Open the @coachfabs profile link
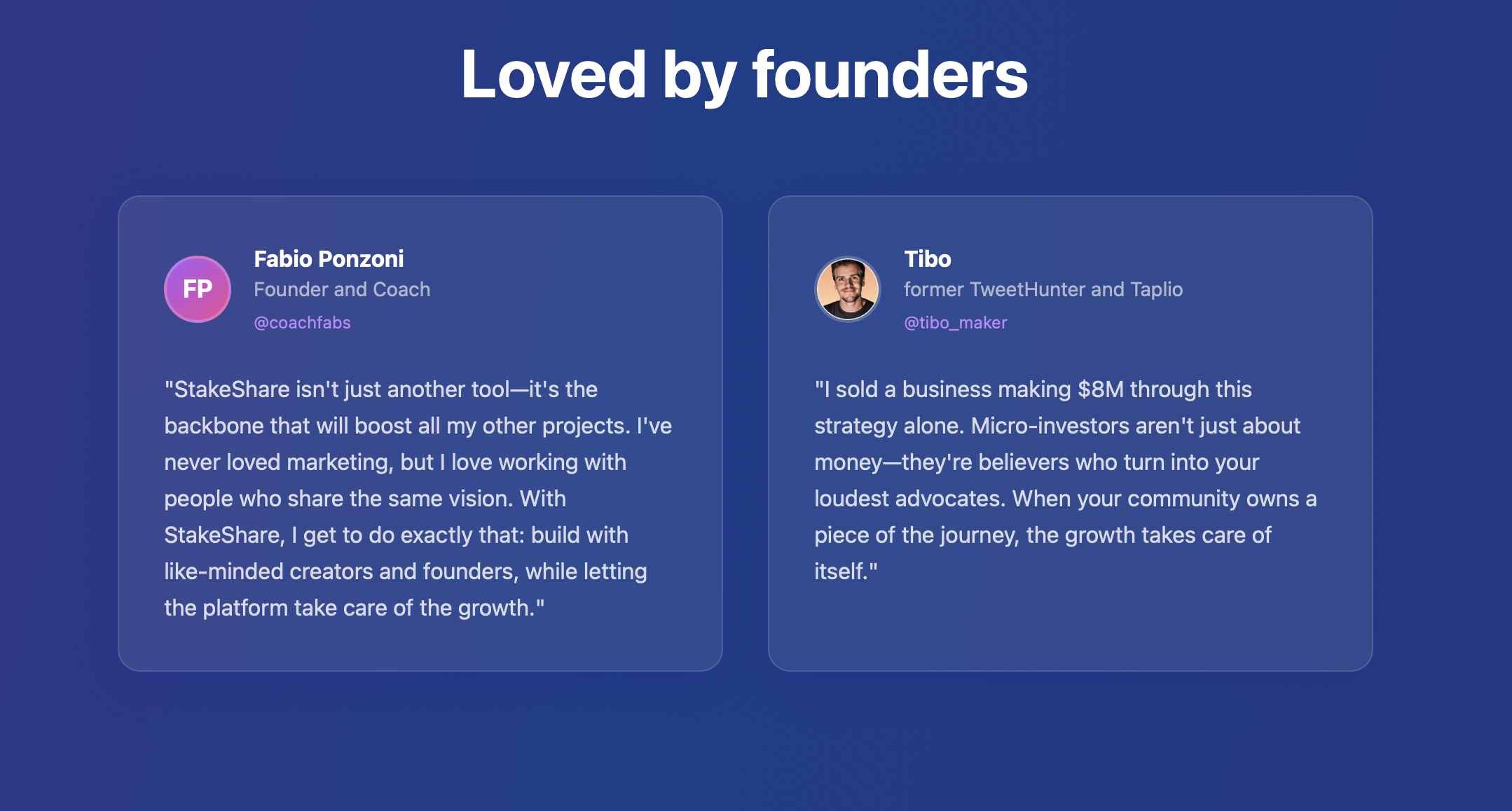Screen dimensions: 1512x811 tap(302, 323)
